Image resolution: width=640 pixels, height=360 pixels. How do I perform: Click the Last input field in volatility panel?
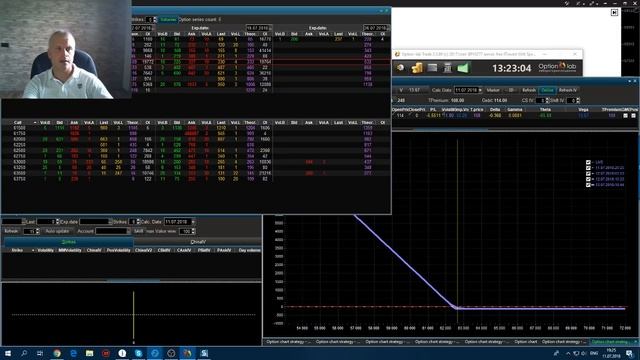[x=47, y=222]
